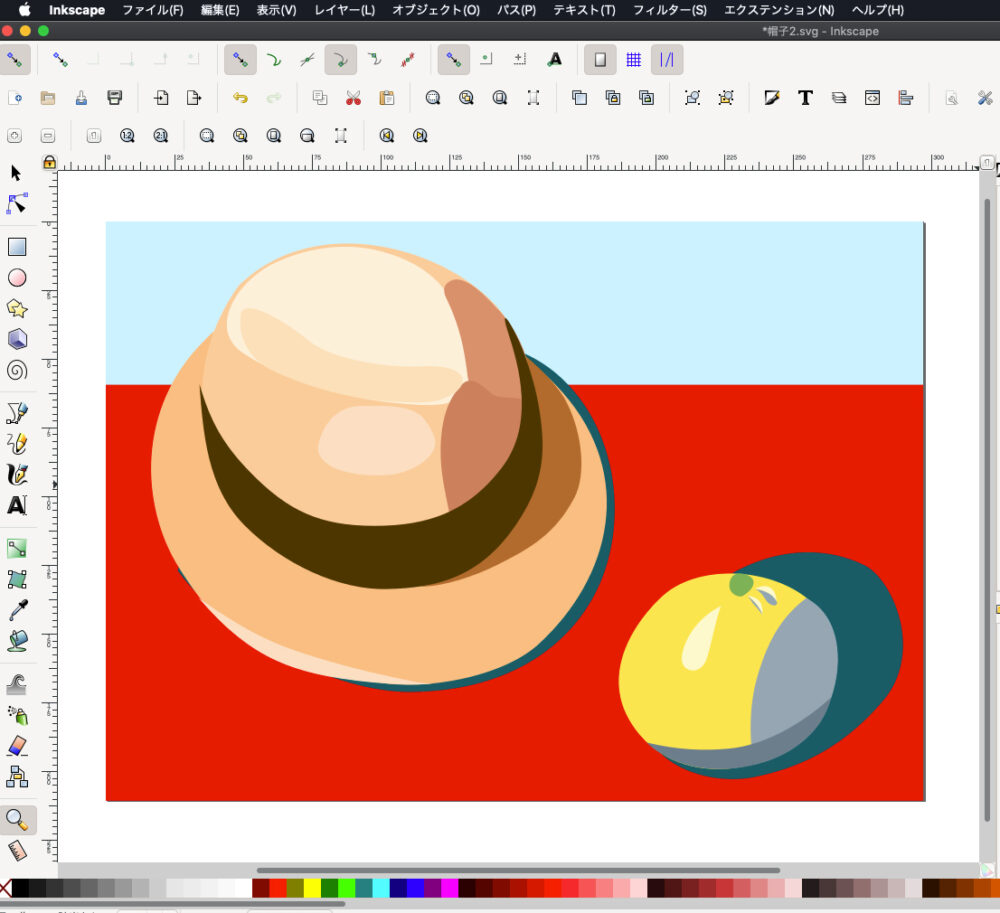
Task: Click the Cut scissors icon
Action: tap(353, 98)
